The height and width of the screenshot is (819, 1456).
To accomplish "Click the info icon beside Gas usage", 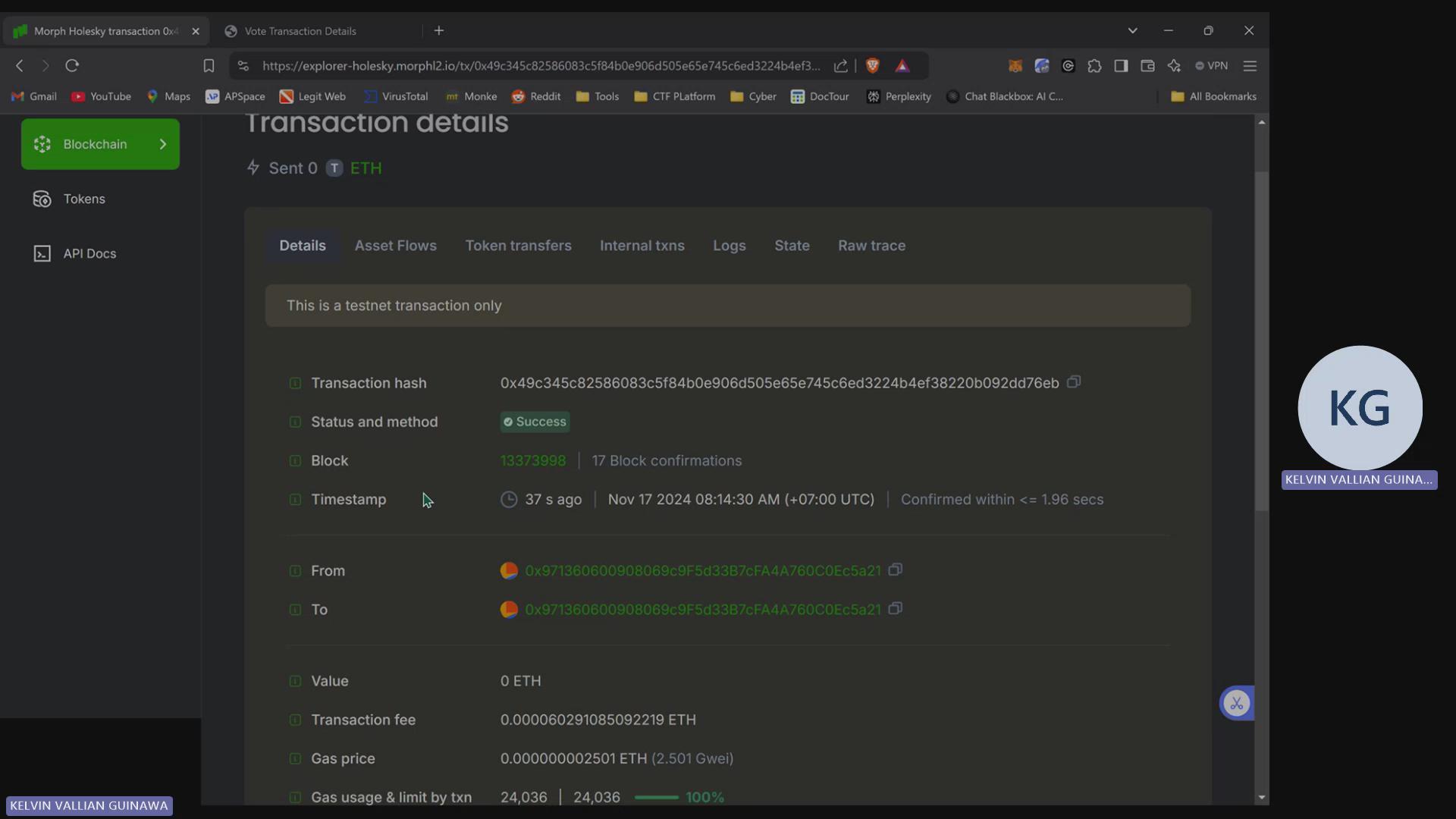I will tap(295, 797).
